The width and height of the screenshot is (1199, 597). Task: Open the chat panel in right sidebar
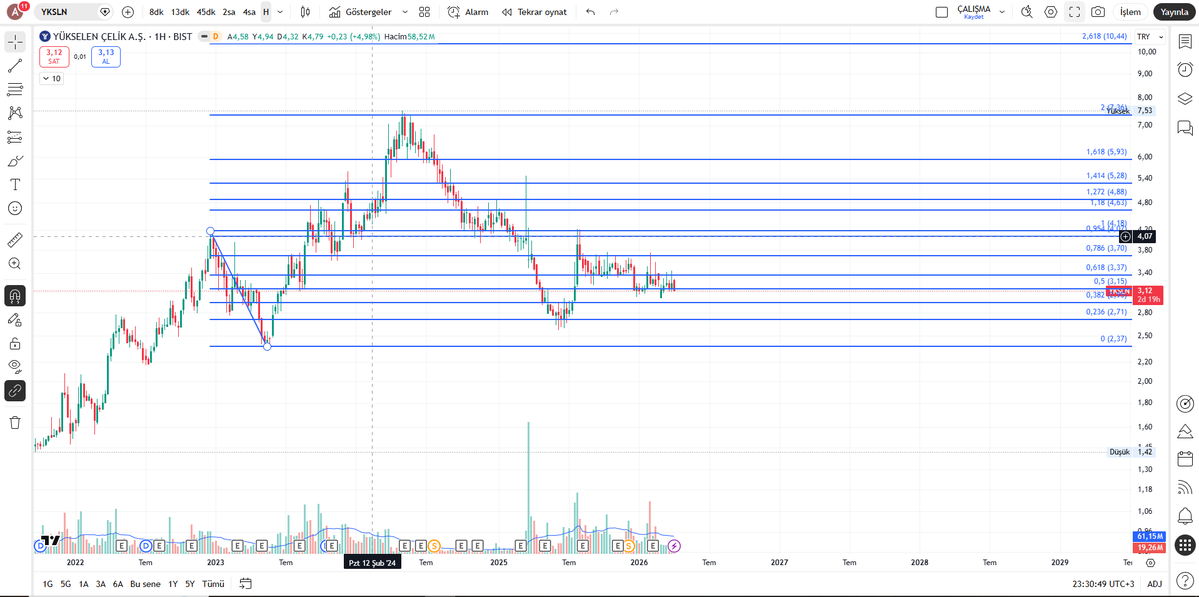point(1184,127)
